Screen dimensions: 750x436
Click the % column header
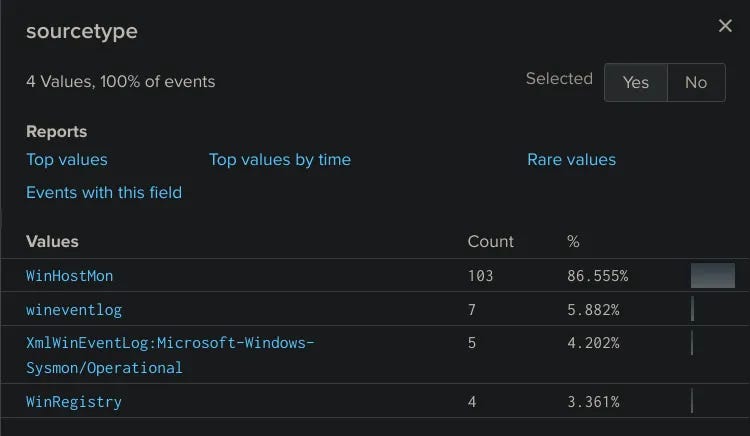573,241
